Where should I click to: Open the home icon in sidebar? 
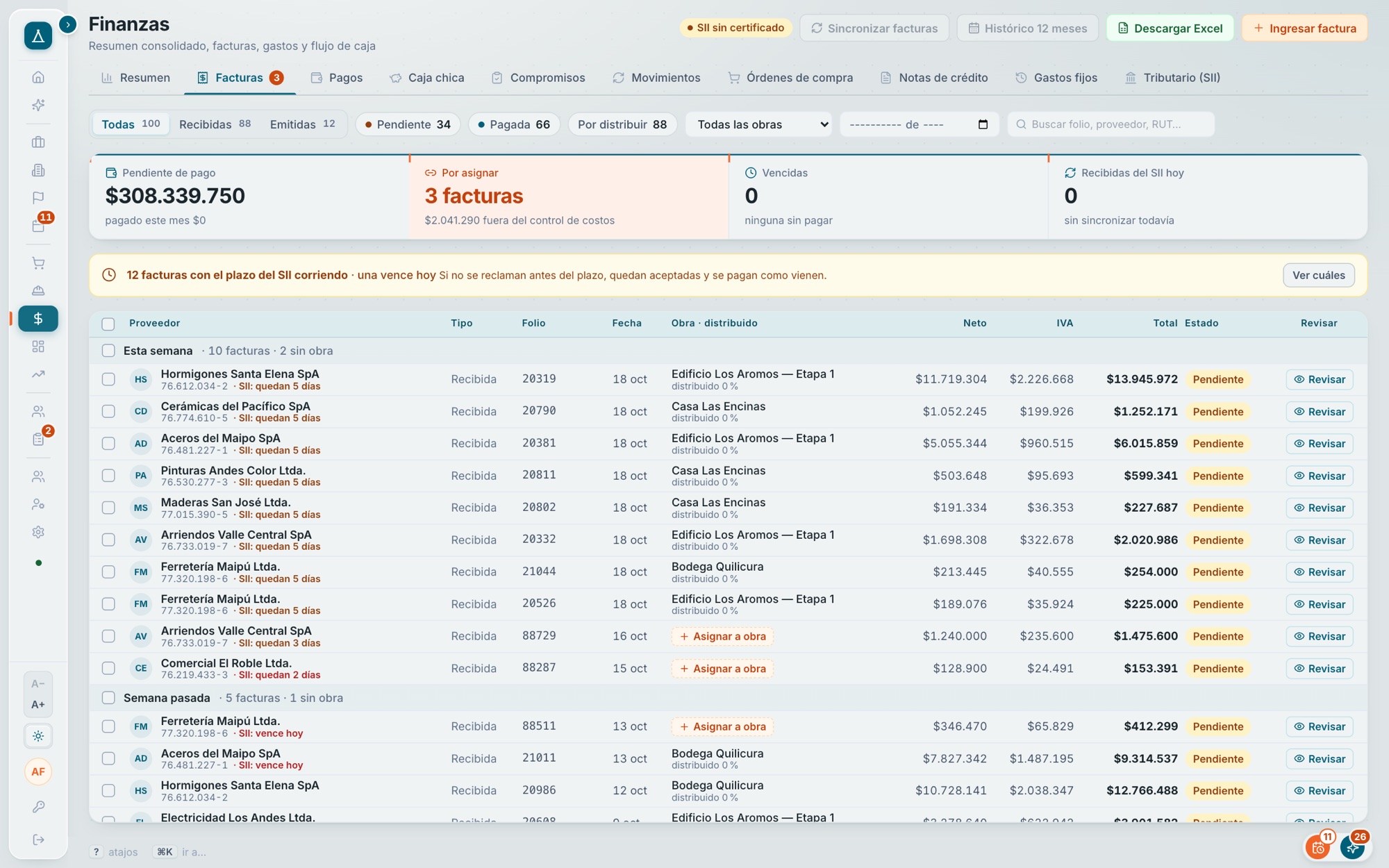pyautogui.click(x=38, y=77)
